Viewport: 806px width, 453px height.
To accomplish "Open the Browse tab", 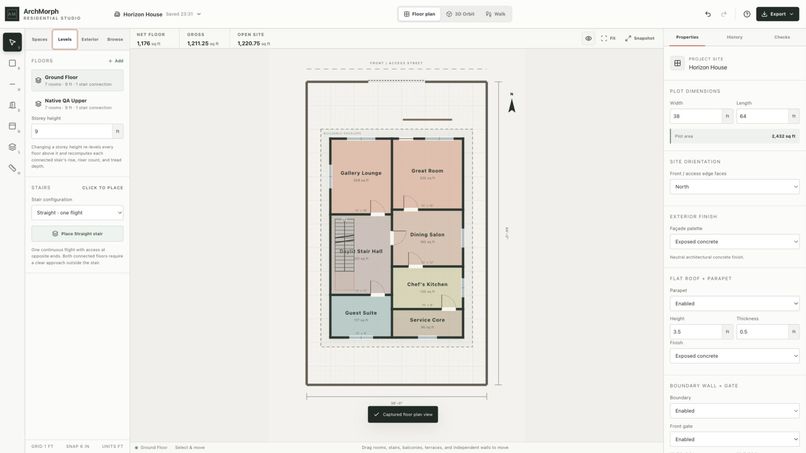I will [115, 39].
